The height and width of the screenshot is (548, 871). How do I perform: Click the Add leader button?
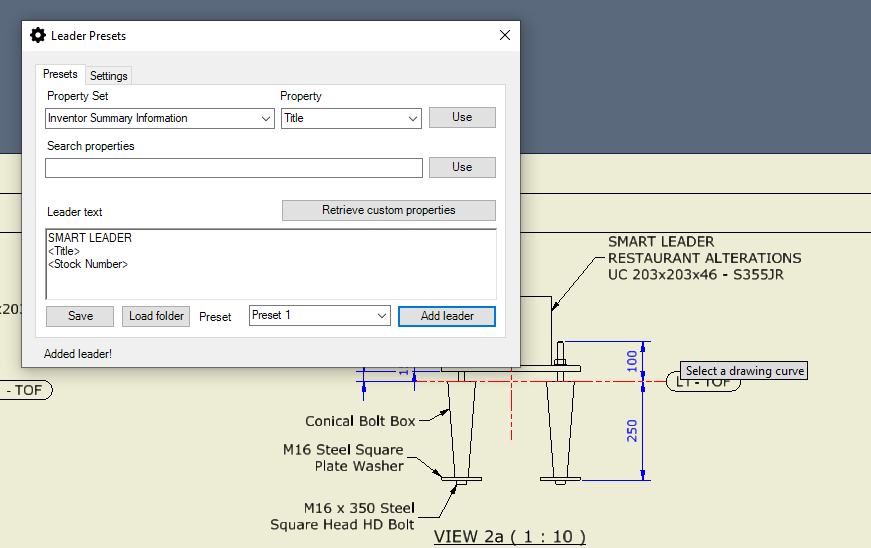(447, 316)
